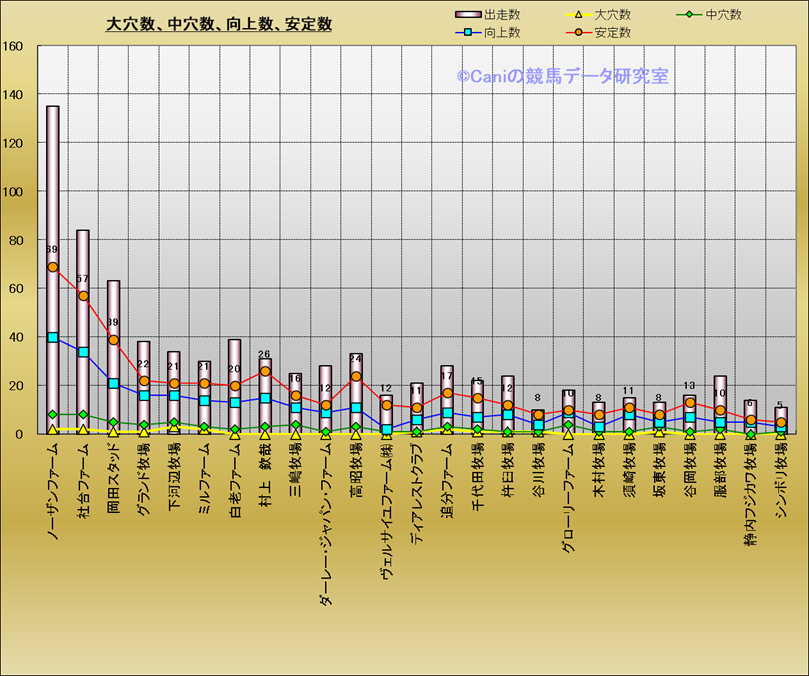This screenshot has height=676, width=809.
Task: Click the Caniの競馬データ研究室 watermark text
Action: pyautogui.click(x=563, y=76)
